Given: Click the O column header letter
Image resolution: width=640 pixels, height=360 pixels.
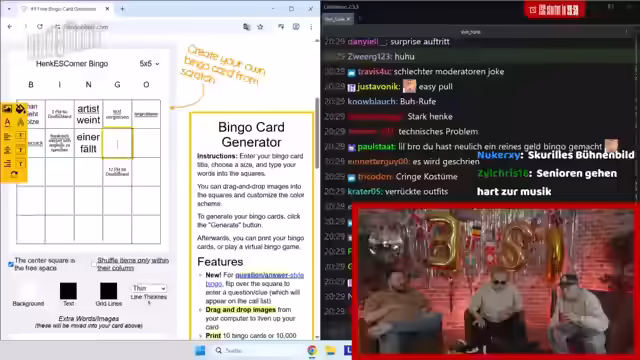Looking at the screenshot, I should point(146,84).
